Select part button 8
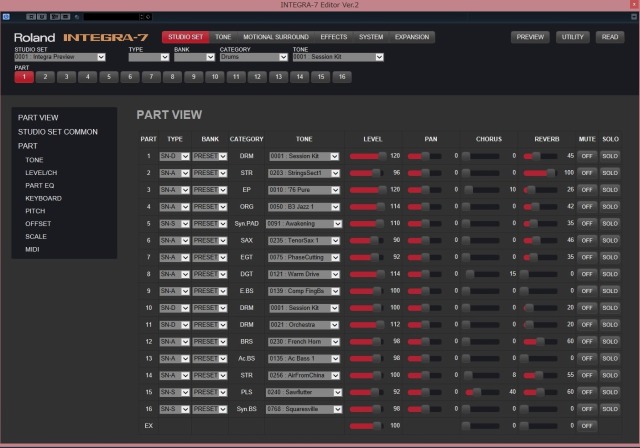Screen dimensions: 640x448 [x=172, y=77]
